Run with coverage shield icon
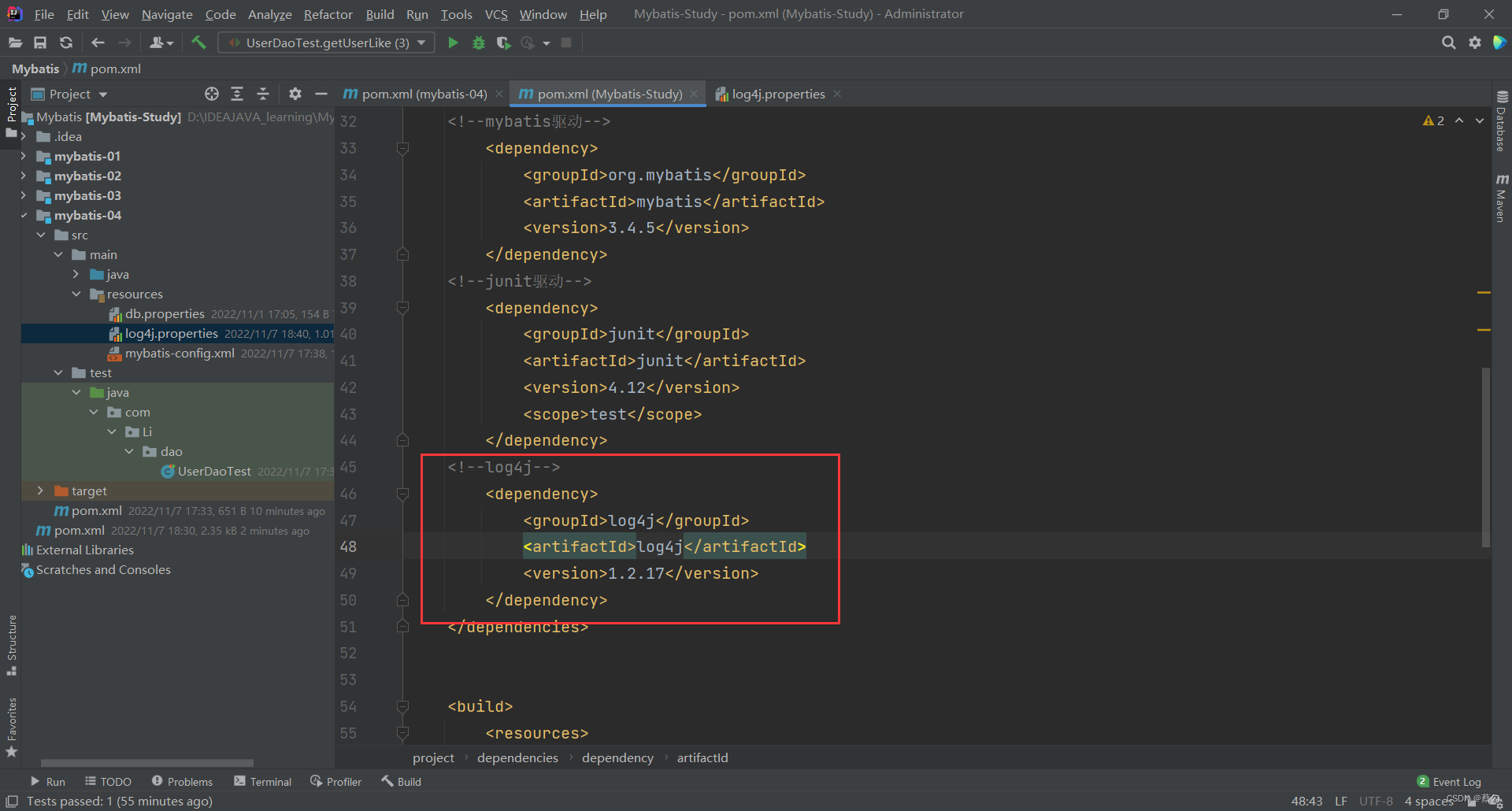The height and width of the screenshot is (811, 1512). pyautogui.click(x=503, y=43)
